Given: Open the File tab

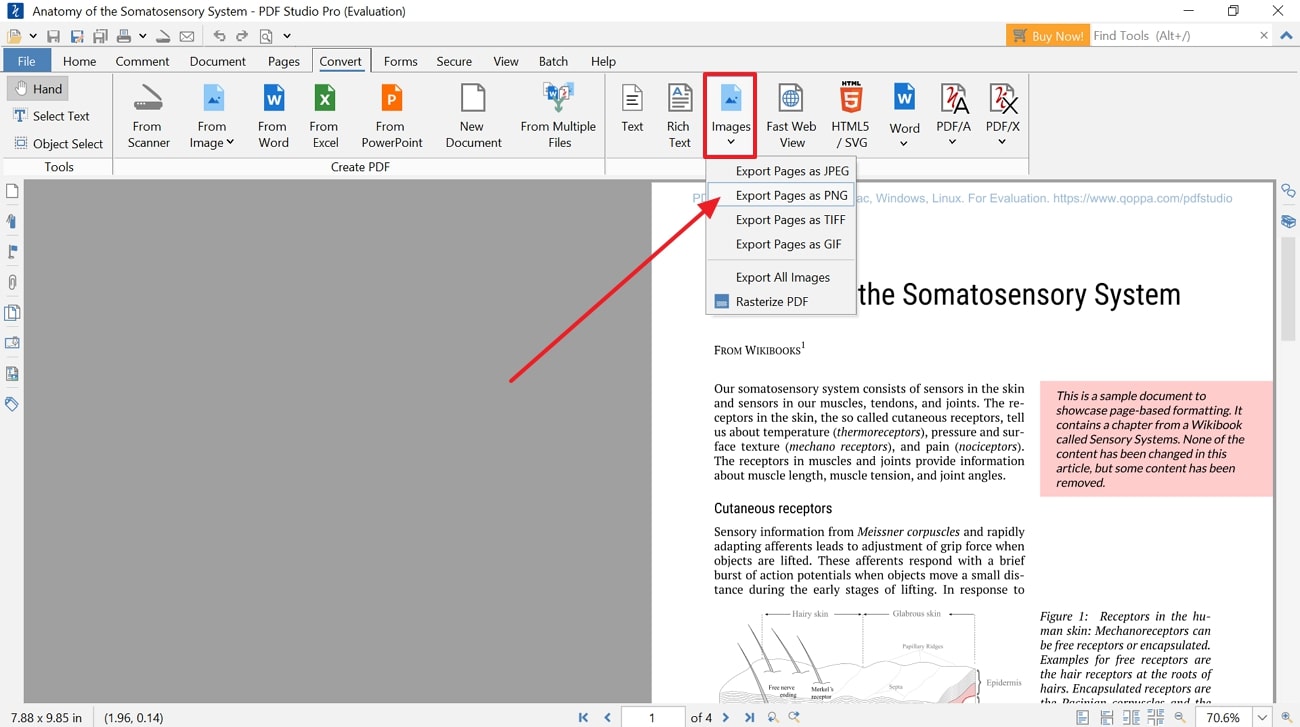Looking at the screenshot, I should (27, 61).
